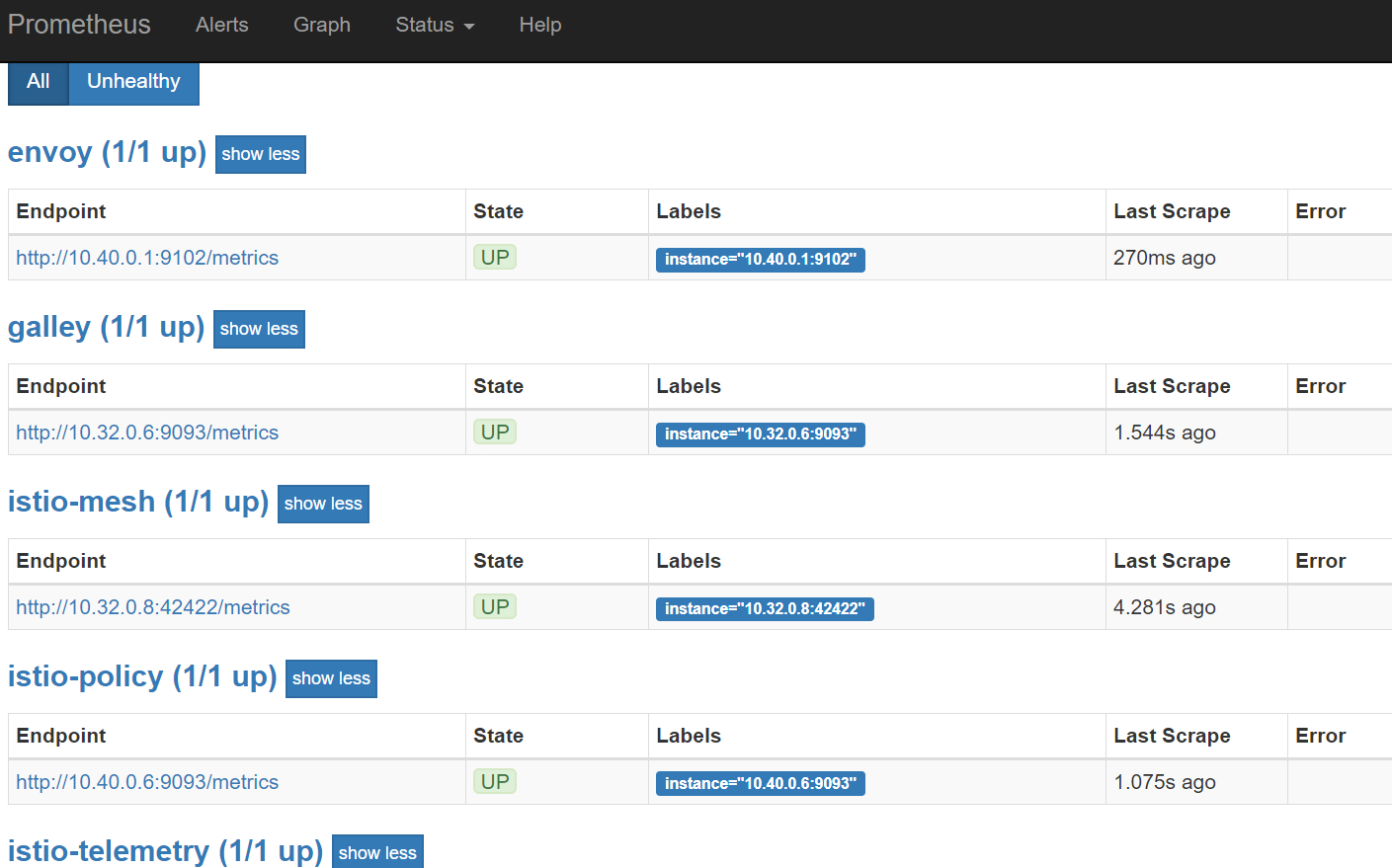
Task: Click the envoy section heading link
Action: tap(107, 152)
